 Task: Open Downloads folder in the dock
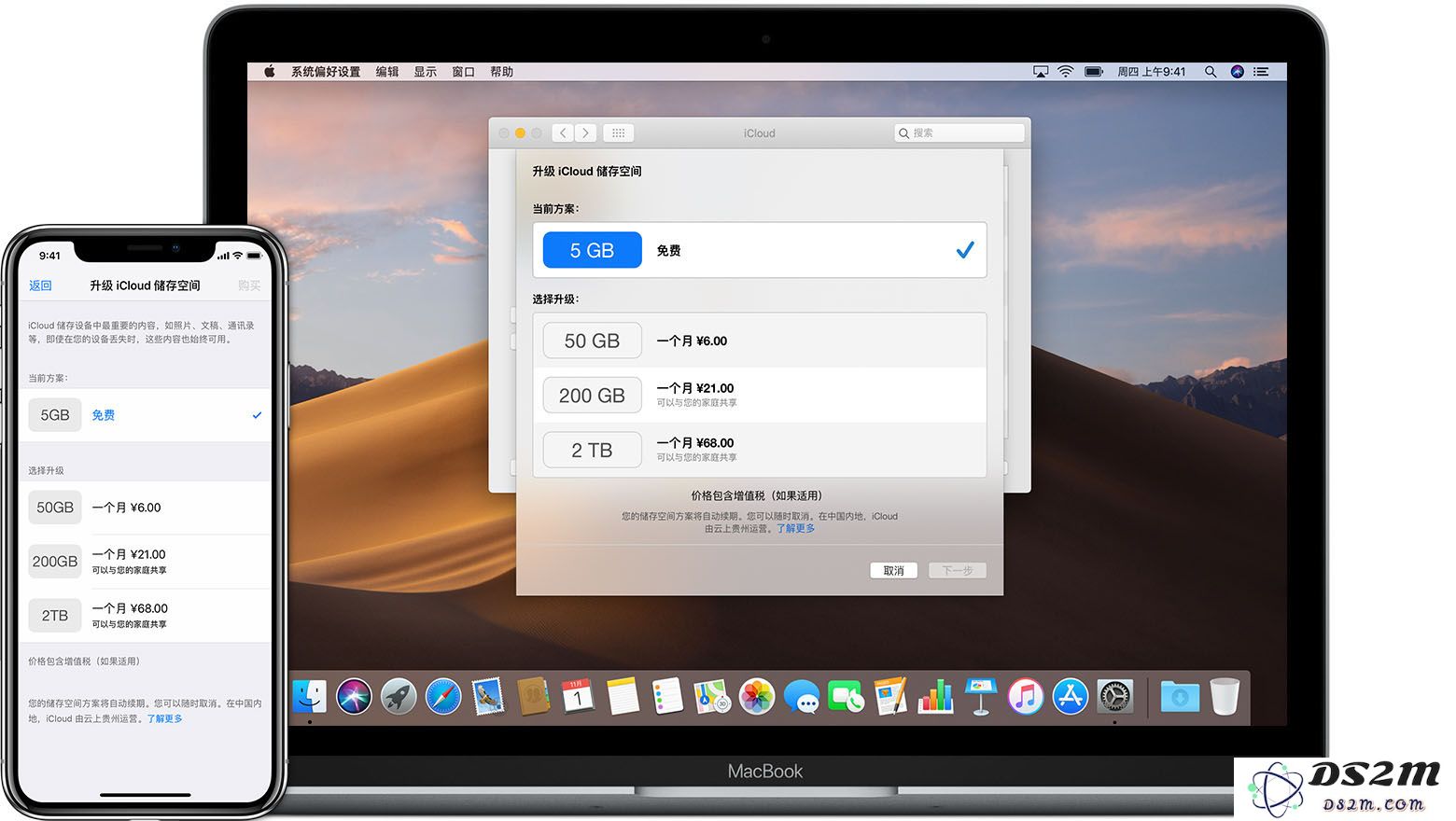(x=1180, y=697)
